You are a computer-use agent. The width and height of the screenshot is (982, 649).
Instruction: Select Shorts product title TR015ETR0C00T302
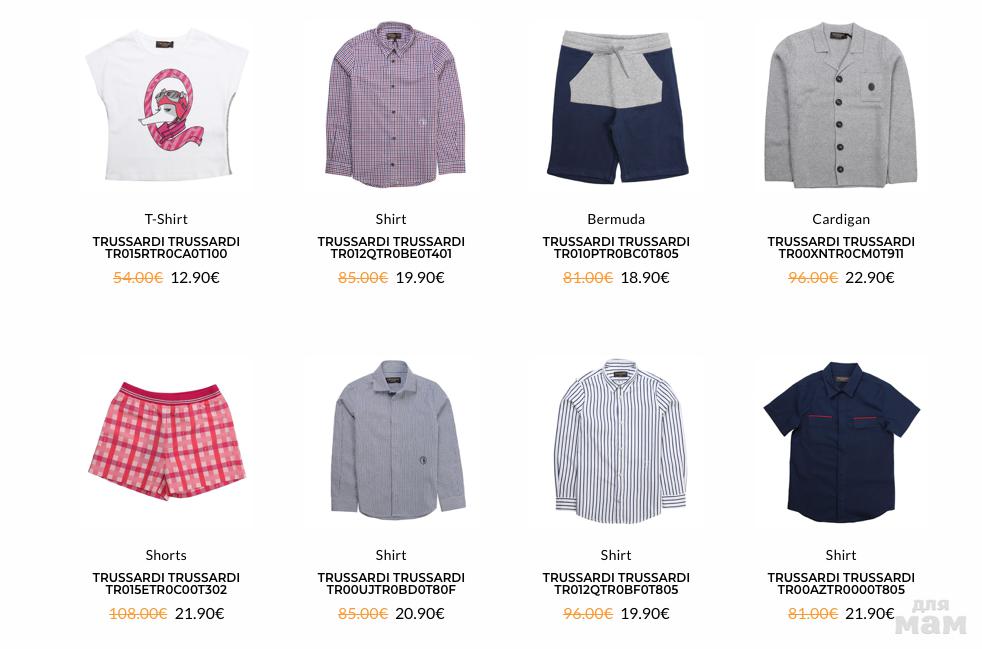[x=166, y=583]
